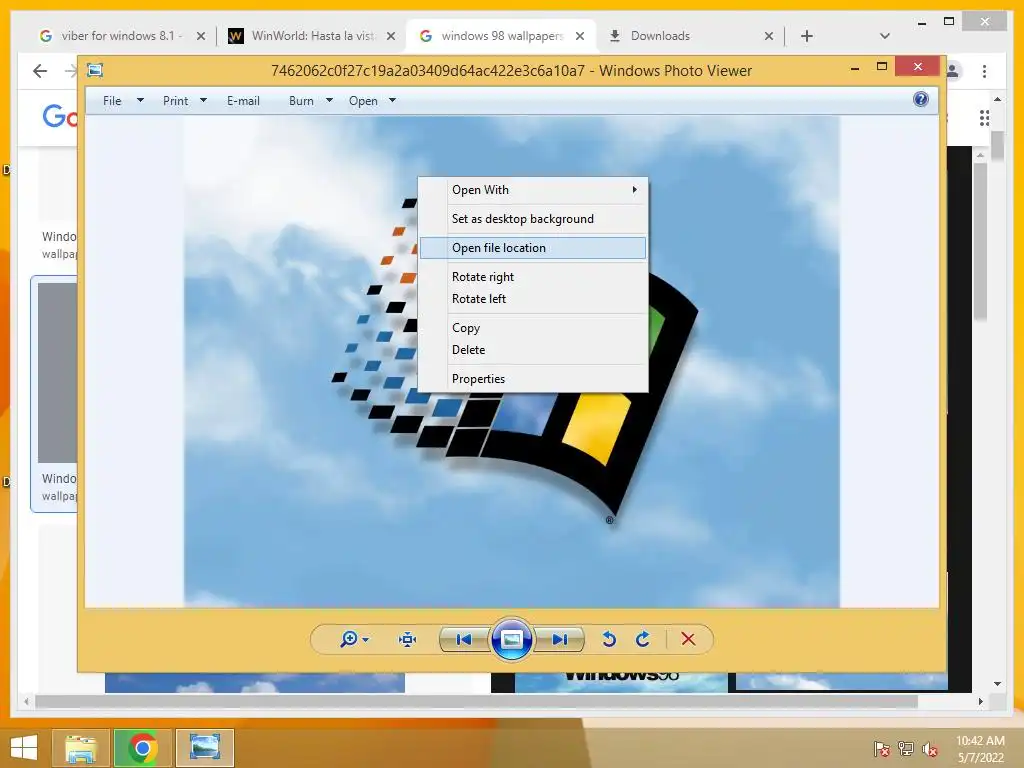Click the zoom magnifier button in Photo Viewer
Screen dimensions: 1024x768
(349, 639)
